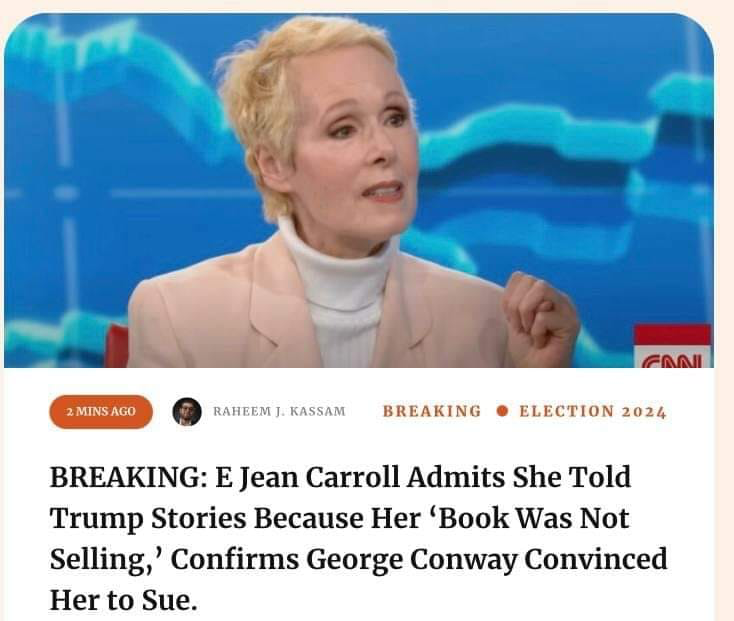Click 'Her to Sue.' headline ending

click(124, 600)
